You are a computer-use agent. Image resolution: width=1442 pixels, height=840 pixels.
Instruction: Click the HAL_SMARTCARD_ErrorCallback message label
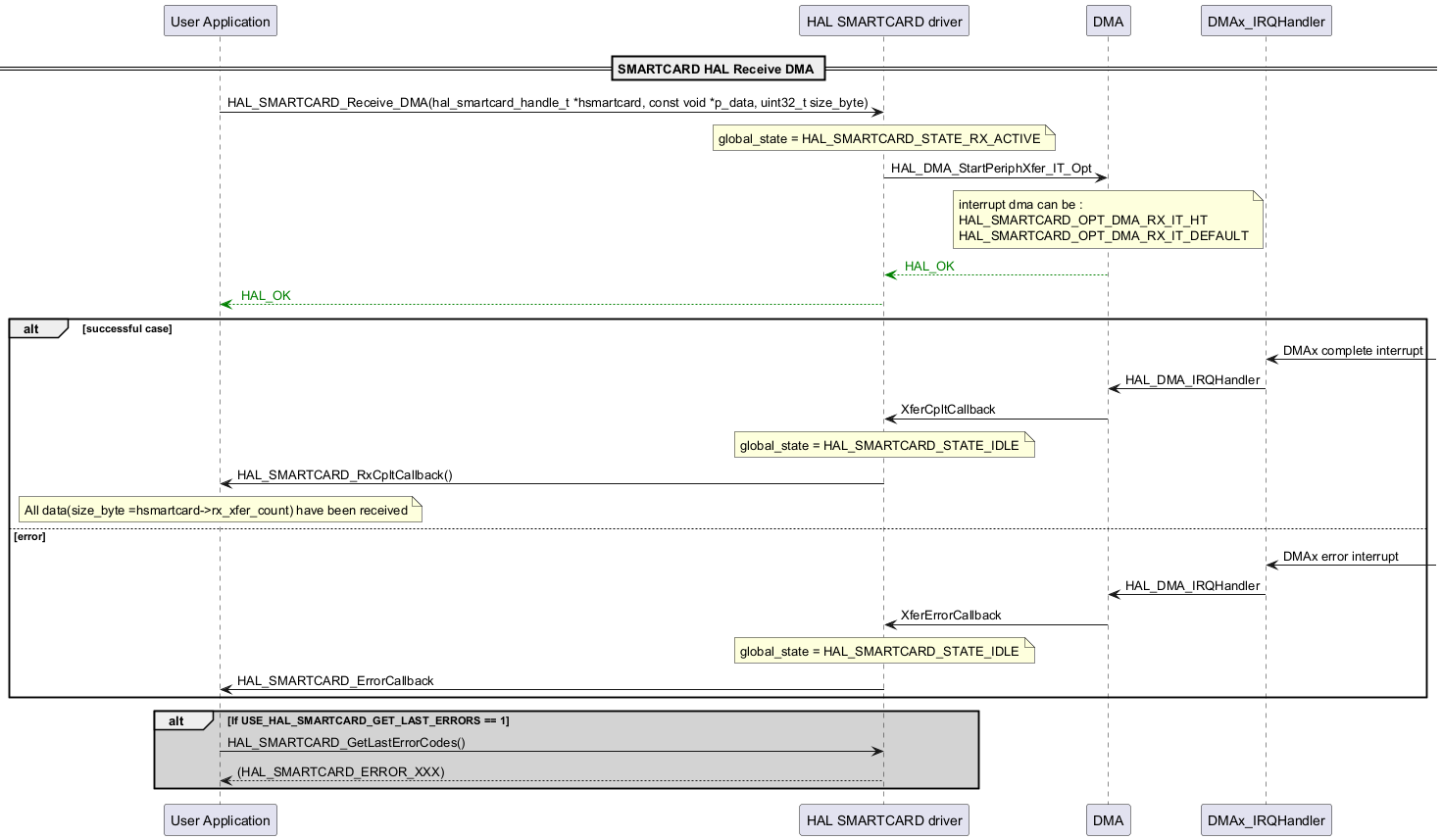tap(334, 681)
